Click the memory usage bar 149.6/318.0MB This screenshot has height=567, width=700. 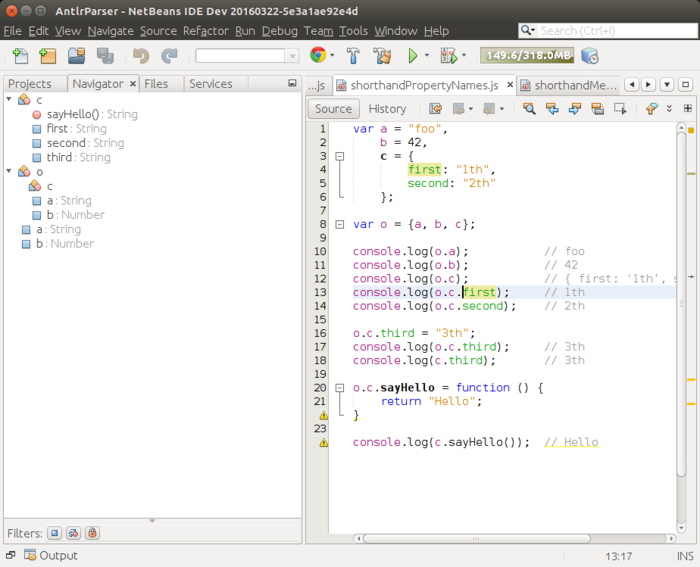click(x=526, y=56)
